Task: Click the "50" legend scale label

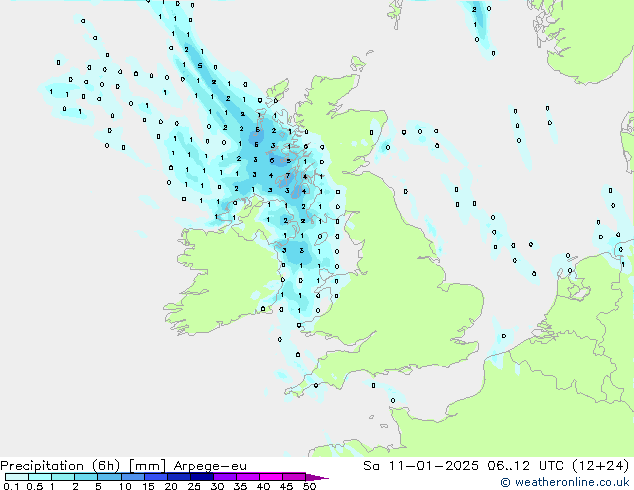Action: (x=309, y=486)
